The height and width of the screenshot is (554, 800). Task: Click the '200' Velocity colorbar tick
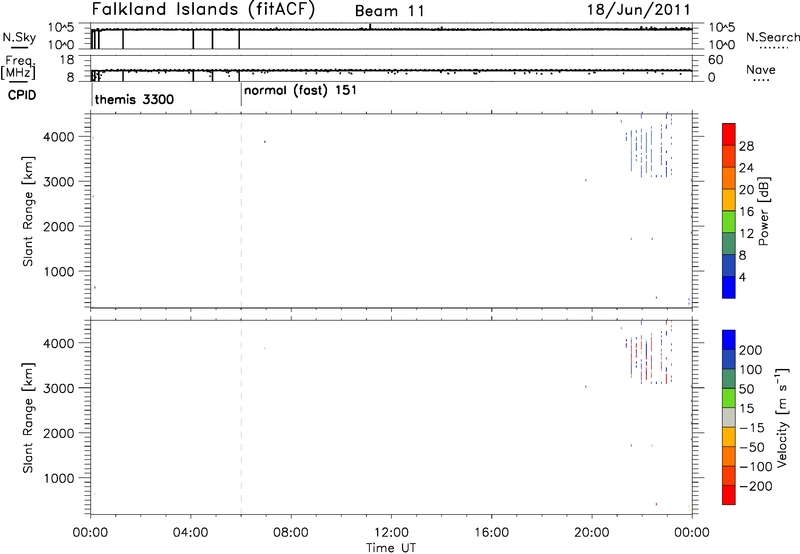tap(751, 350)
